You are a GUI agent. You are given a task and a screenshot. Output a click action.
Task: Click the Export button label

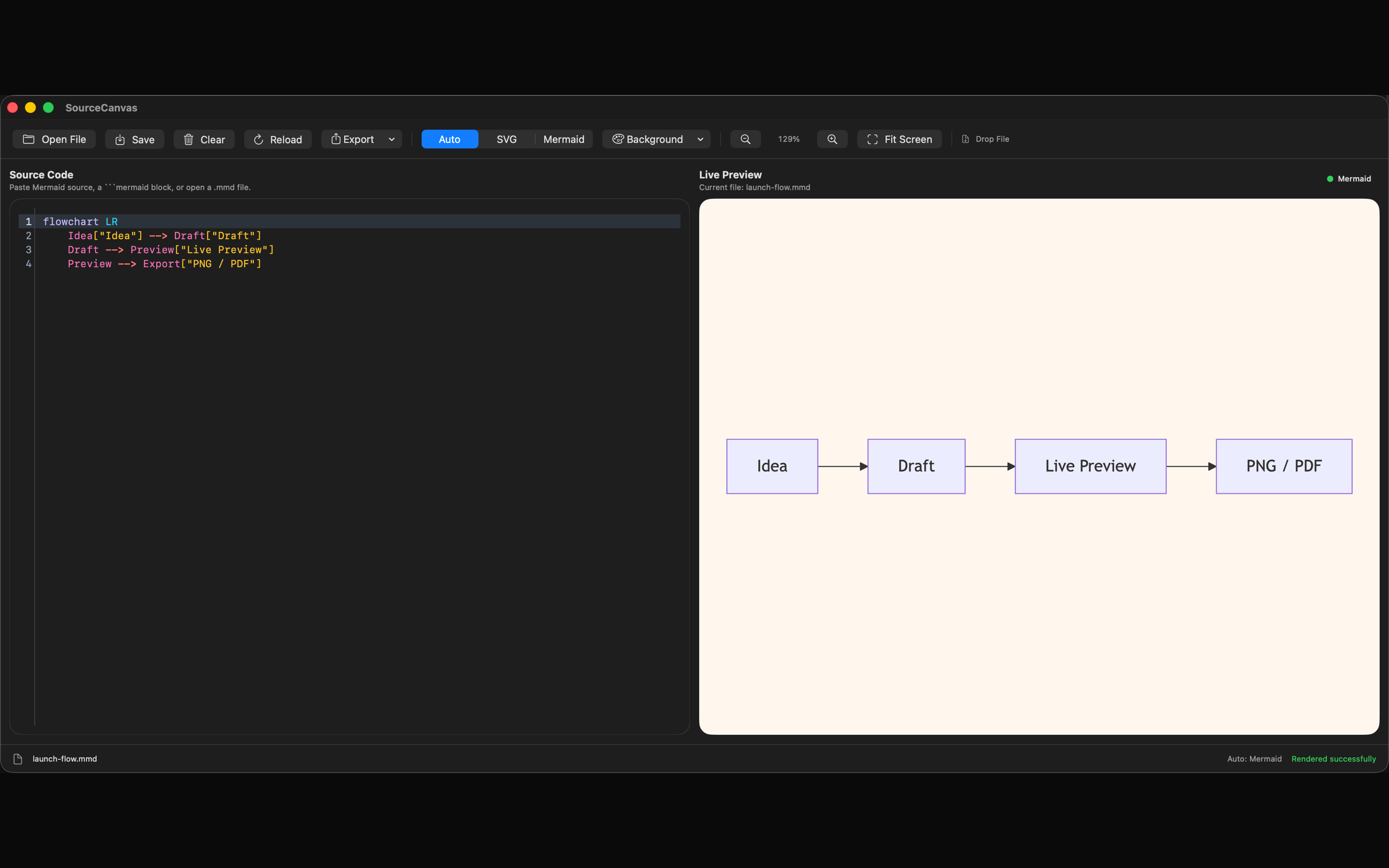tap(359, 139)
